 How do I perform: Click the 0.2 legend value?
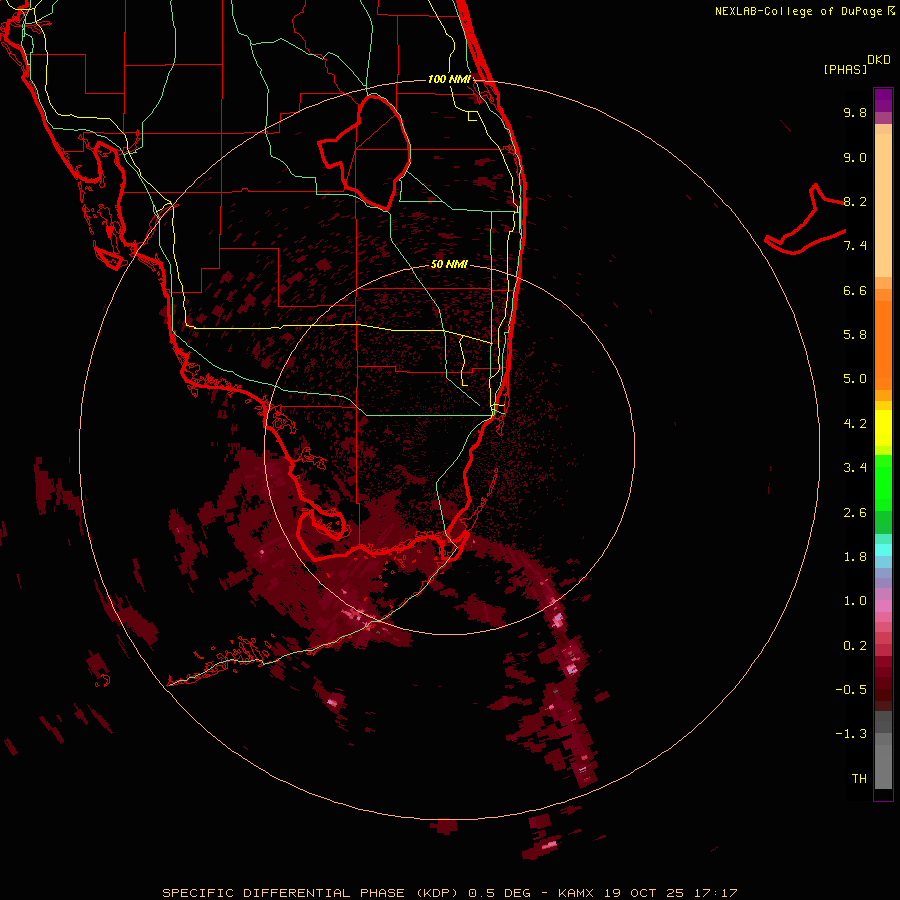(x=855, y=646)
